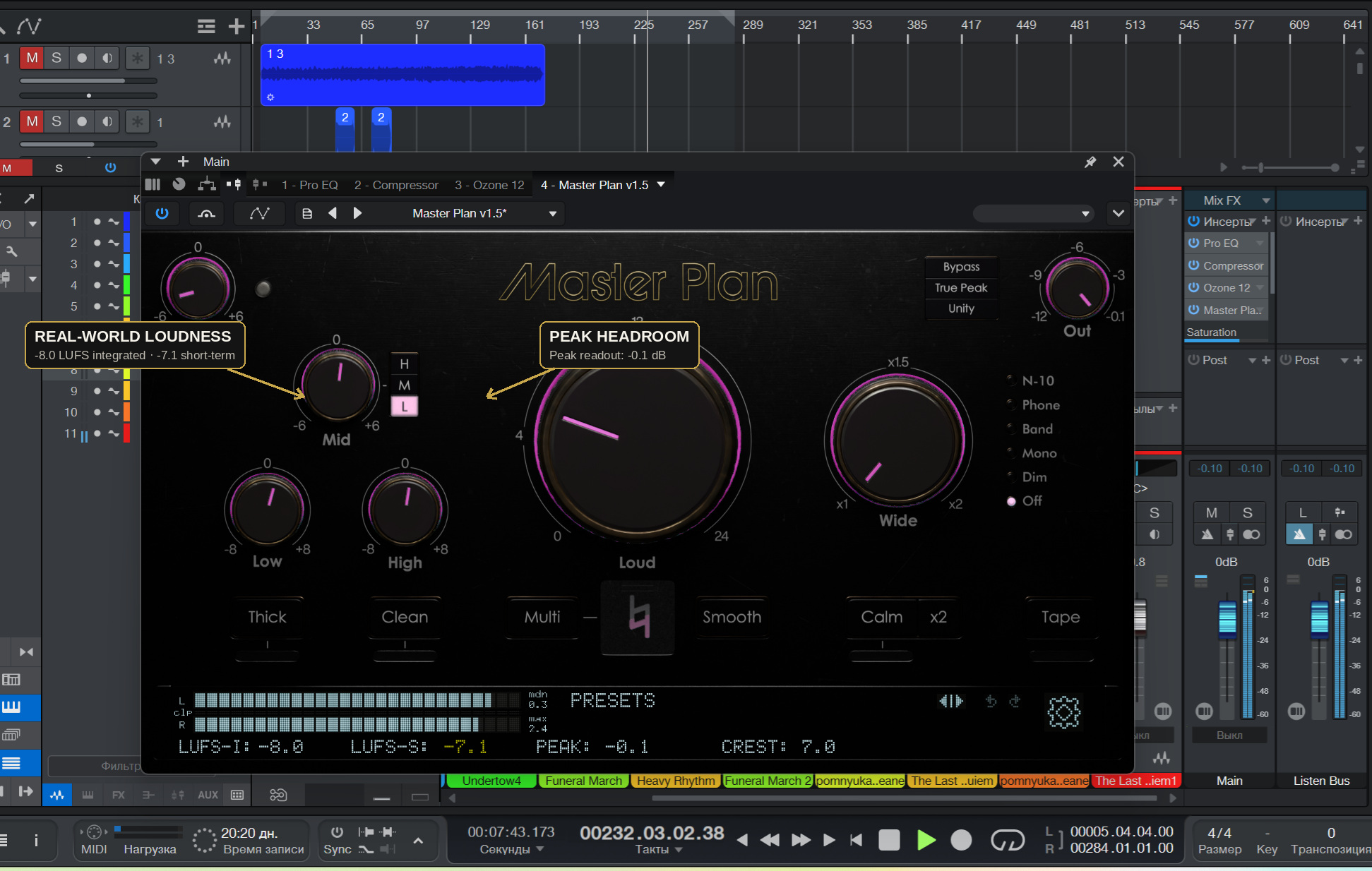Open Master Plan settings gear
The image size is (1372, 871).
[1063, 712]
